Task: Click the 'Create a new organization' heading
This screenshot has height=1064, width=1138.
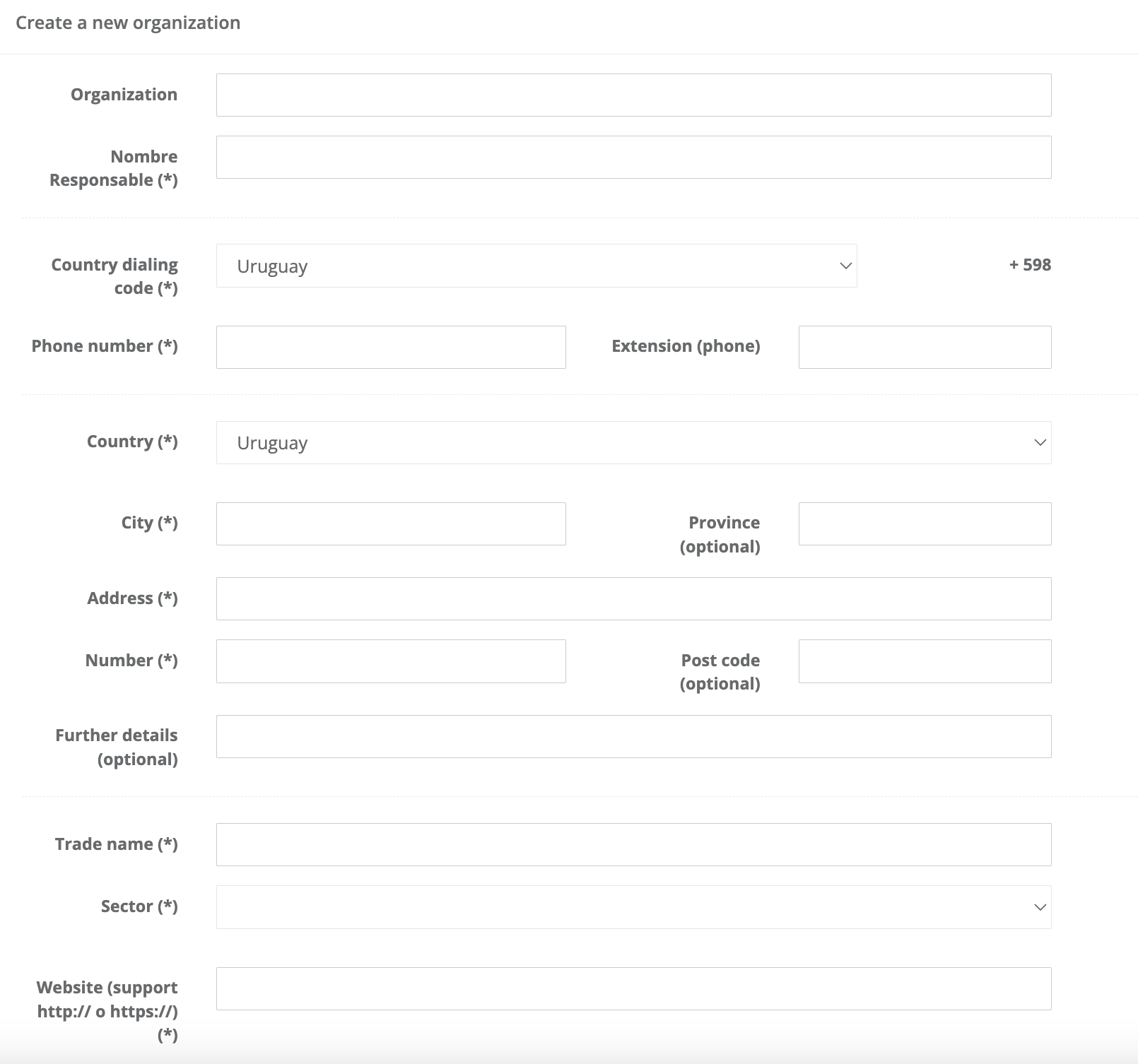Action: tap(128, 23)
